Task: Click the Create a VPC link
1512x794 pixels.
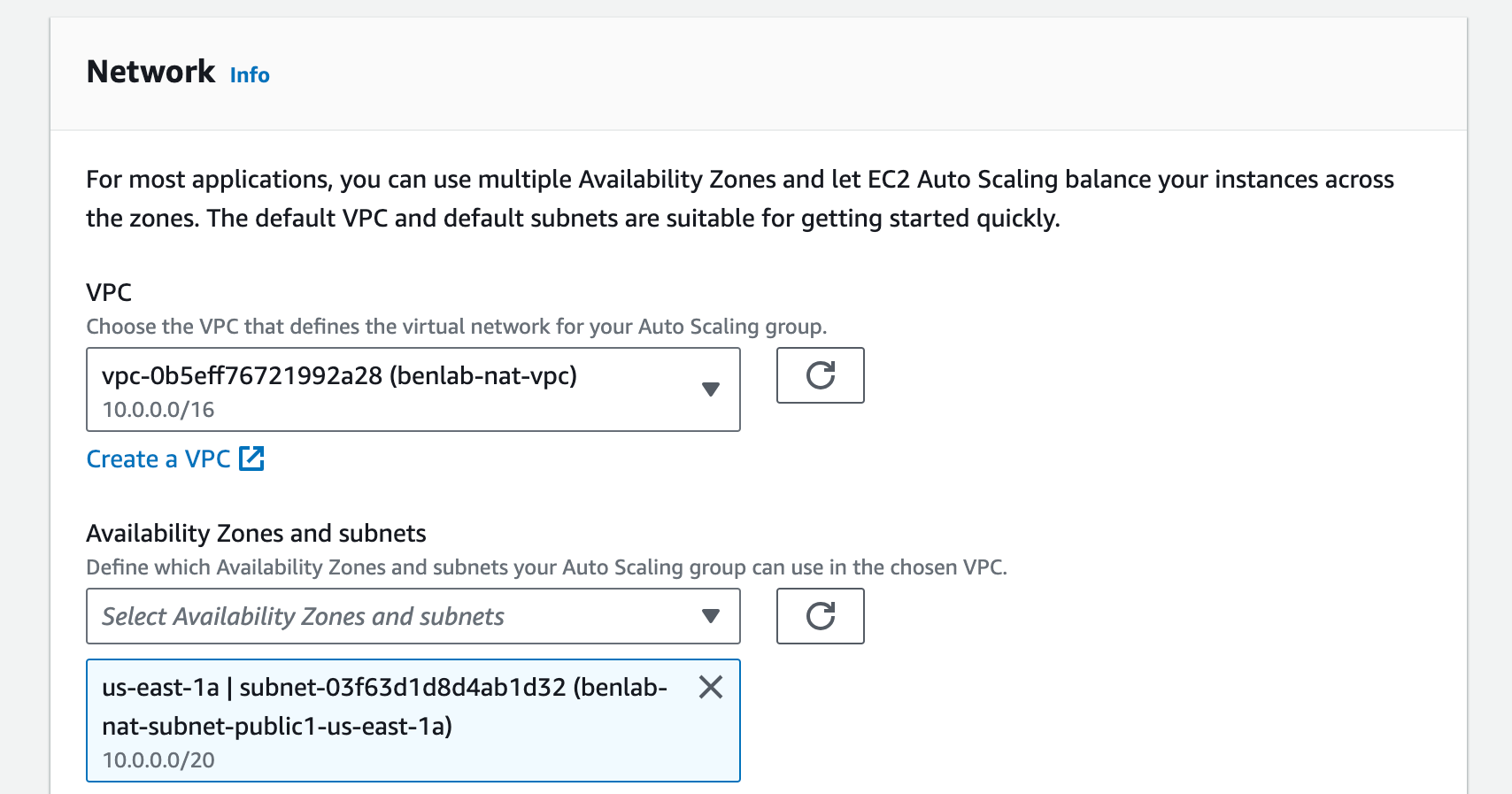Action: coord(158,459)
